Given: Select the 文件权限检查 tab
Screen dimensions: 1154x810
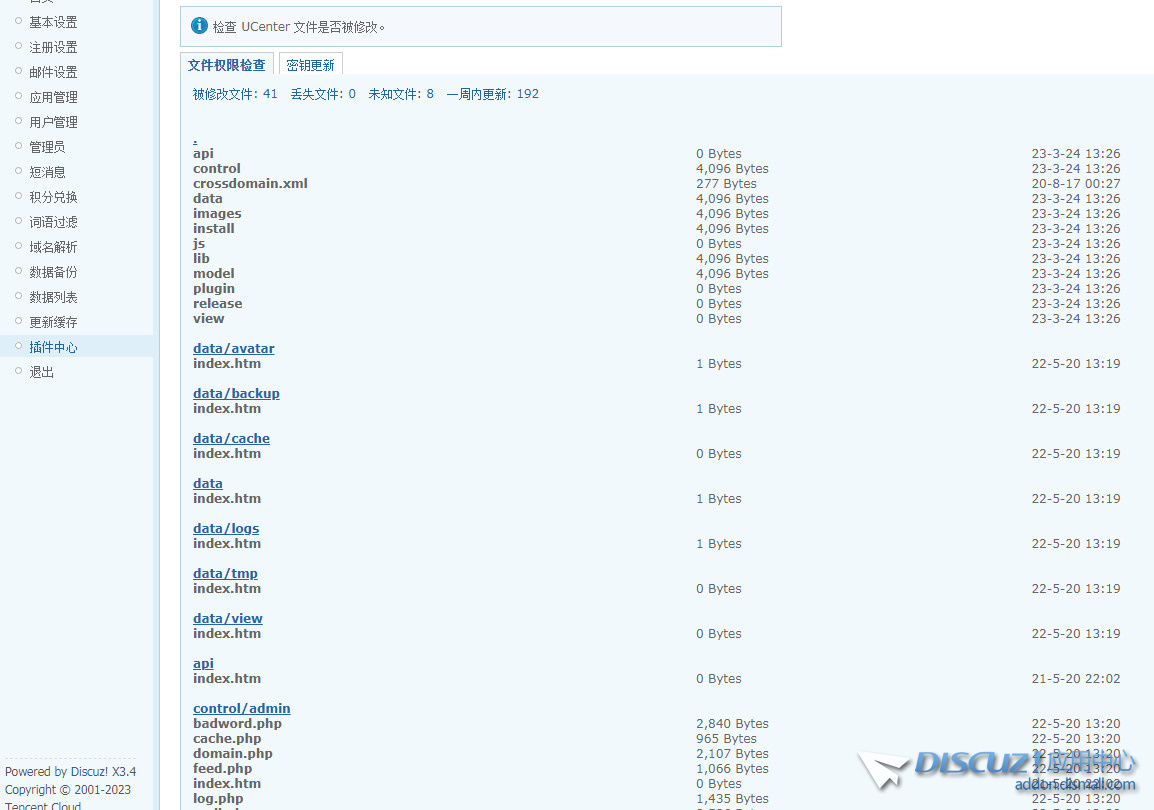Looking at the screenshot, I should (x=227, y=65).
